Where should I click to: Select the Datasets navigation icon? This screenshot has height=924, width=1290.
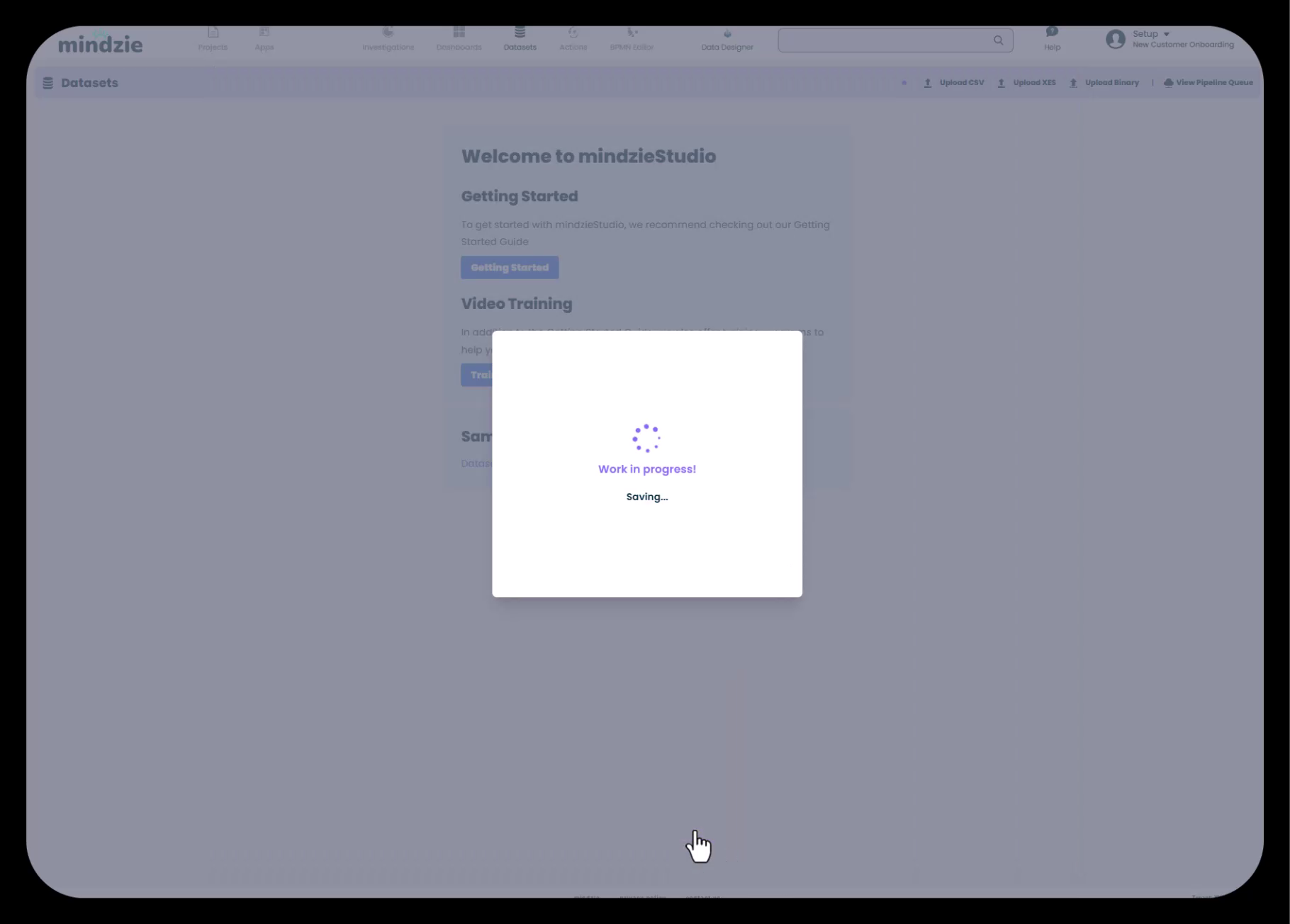point(520,33)
